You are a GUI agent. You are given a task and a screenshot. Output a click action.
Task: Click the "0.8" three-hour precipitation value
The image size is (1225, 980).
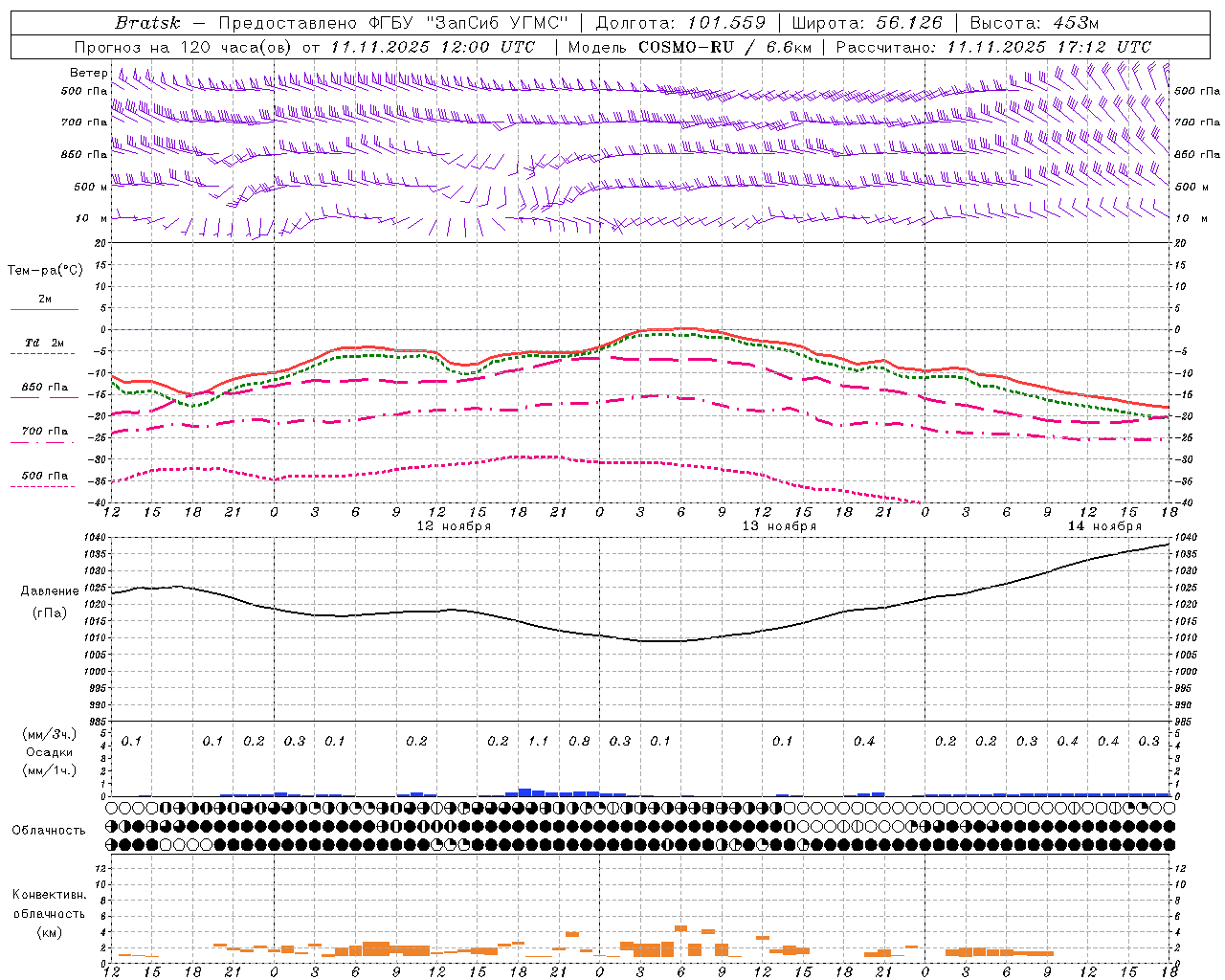pyautogui.click(x=580, y=742)
